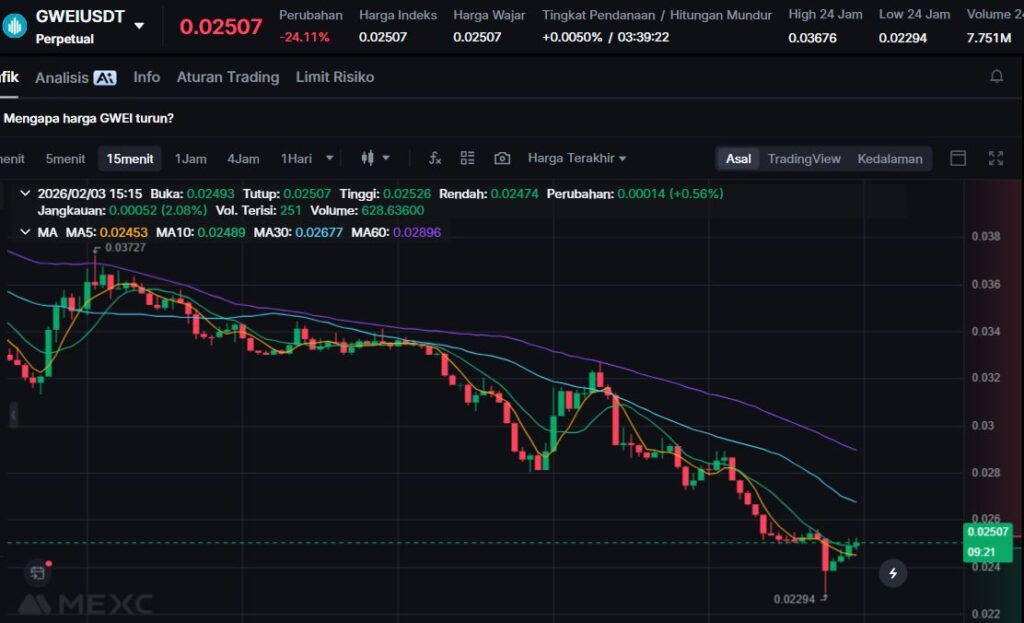1024x623 pixels.
Task: Expand chart to fullscreen
Action: coord(996,158)
